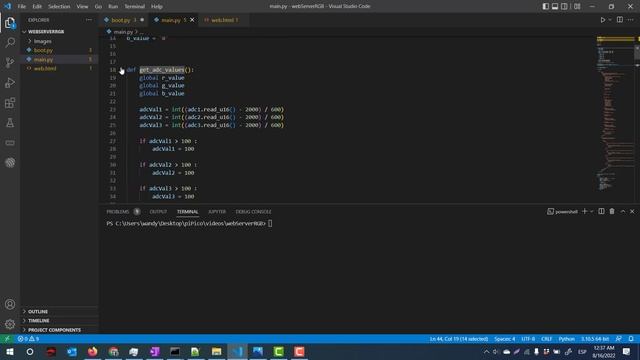Open the Go menu
Image resolution: width=640 pixels, height=360 pixels.
(x=98, y=7)
